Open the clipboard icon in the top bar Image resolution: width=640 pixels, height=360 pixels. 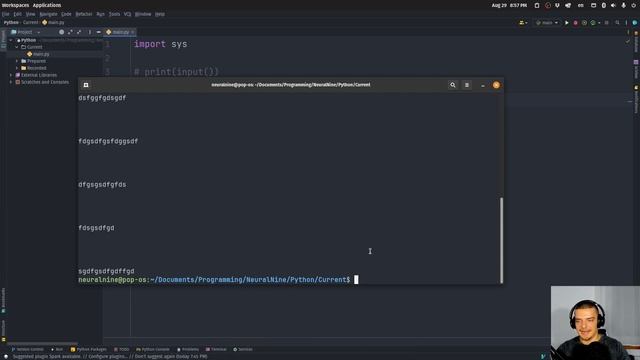tap(537, 5)
